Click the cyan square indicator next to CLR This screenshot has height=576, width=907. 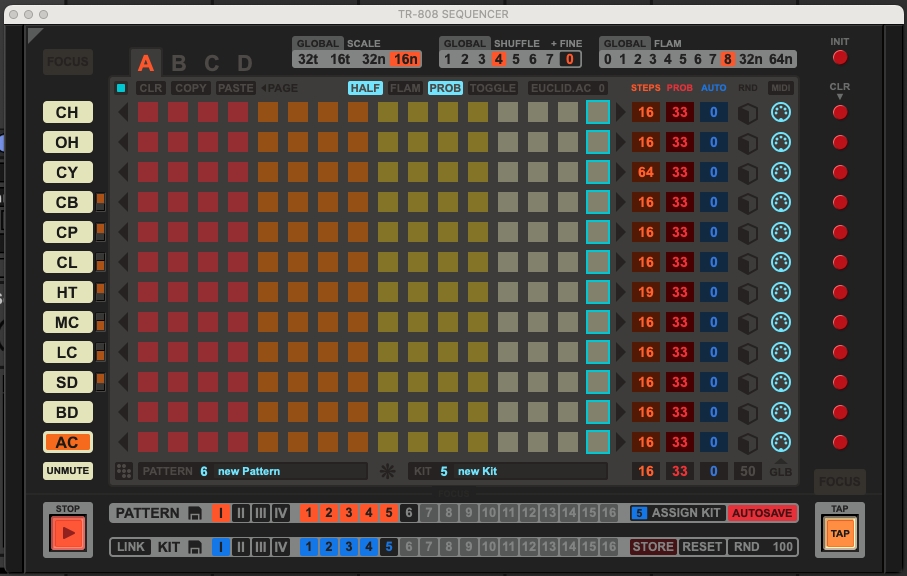point(121,88)
